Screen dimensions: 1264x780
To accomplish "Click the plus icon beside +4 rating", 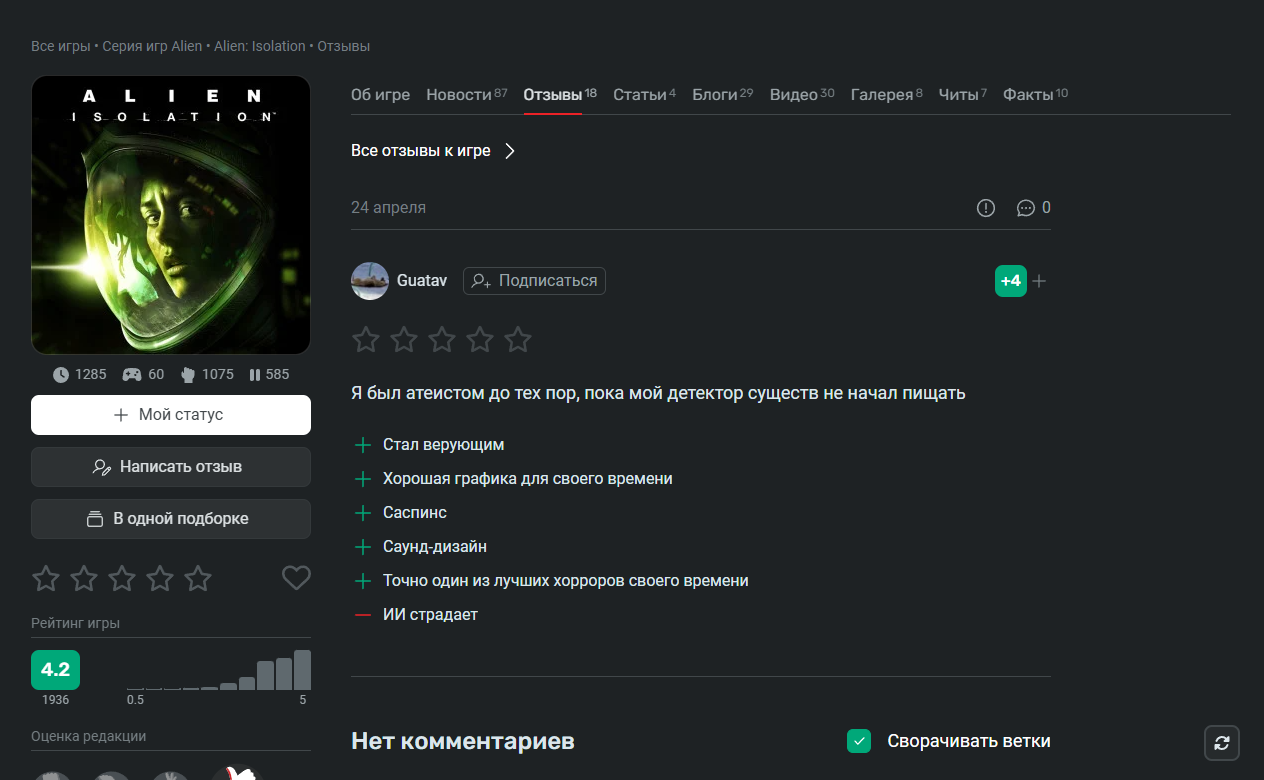I will tap(1039, 281).
